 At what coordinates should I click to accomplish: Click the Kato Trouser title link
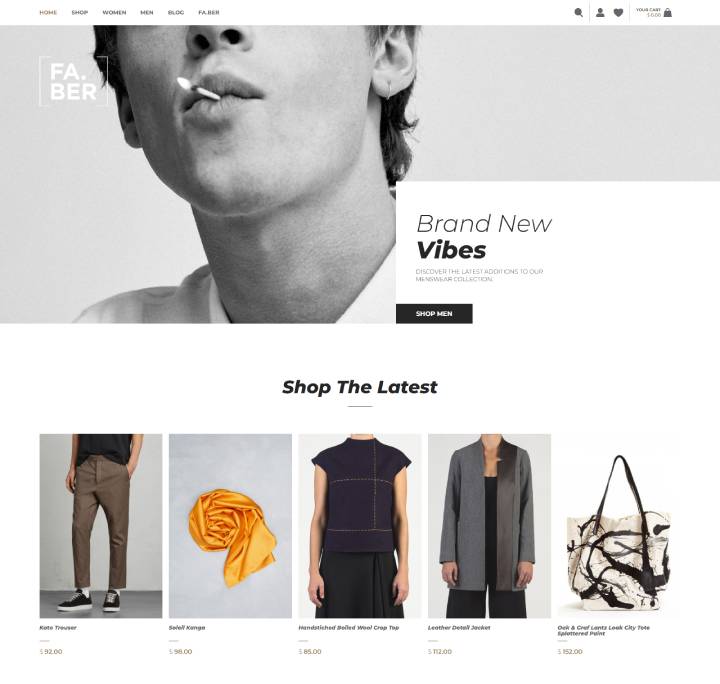[58, 628]
